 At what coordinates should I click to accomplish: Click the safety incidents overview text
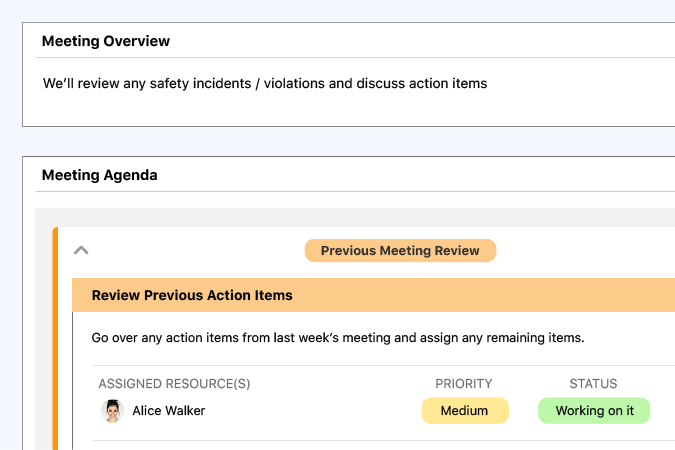(265, 84)
